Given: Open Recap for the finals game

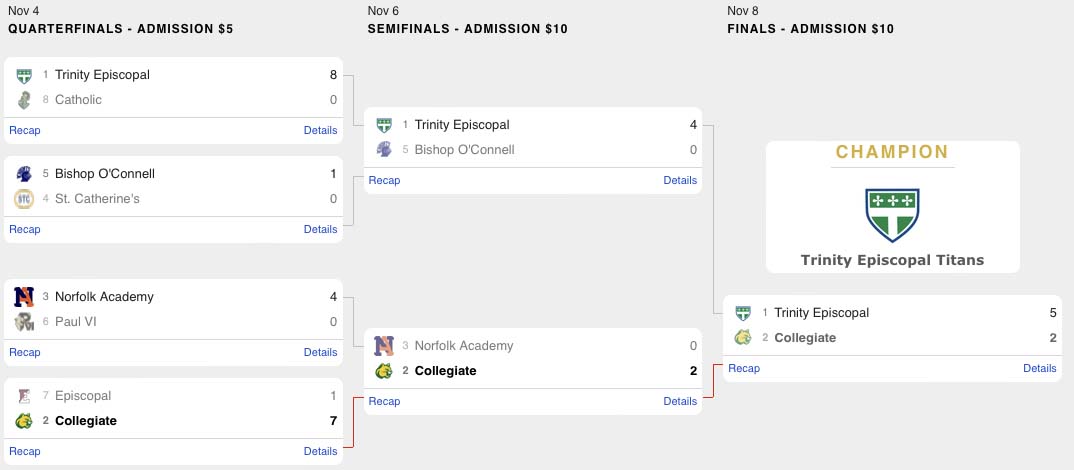Looking at the screenshot, I should coord(744,368).
